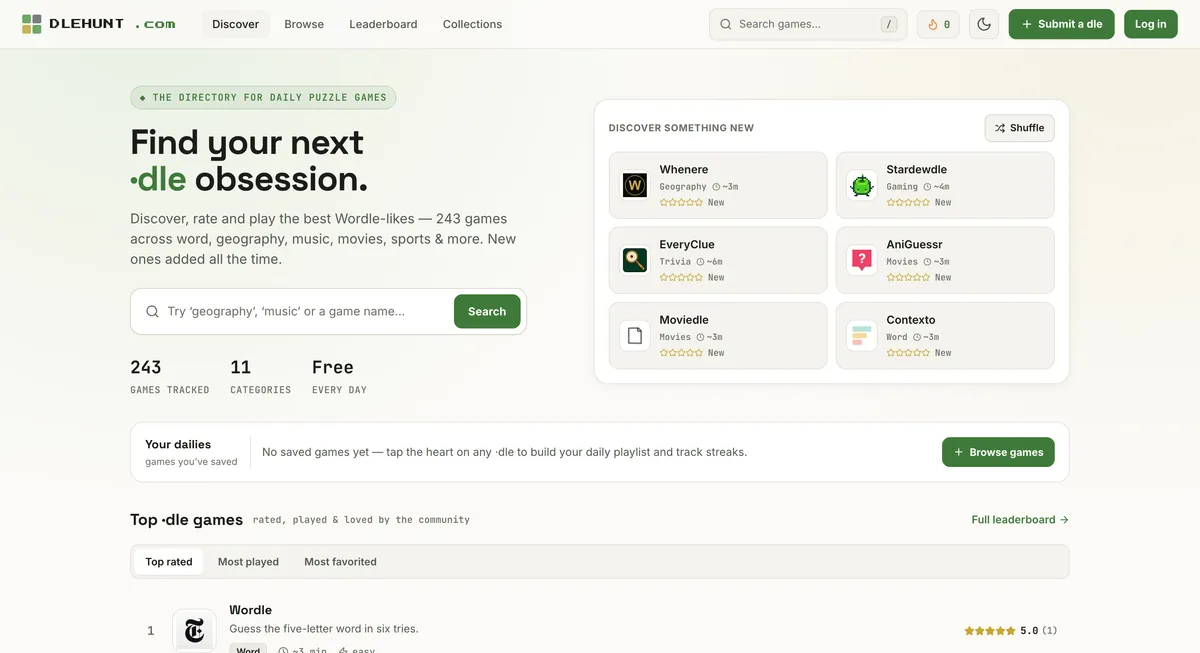The height and width of the screenshot is (653, 1200).
Task: Click the 'Discover something new' heading
Action: pos(681,128)
